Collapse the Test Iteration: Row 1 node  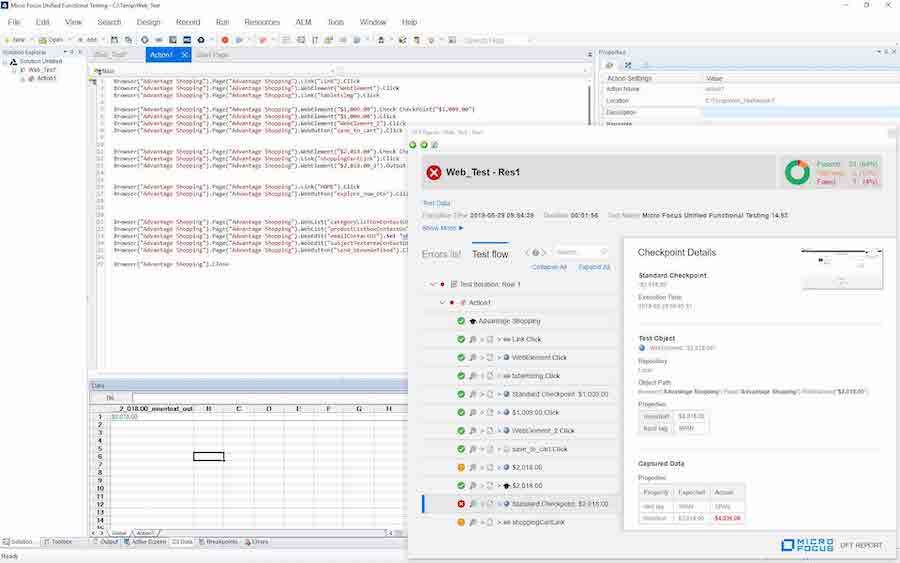pos(432,284)
